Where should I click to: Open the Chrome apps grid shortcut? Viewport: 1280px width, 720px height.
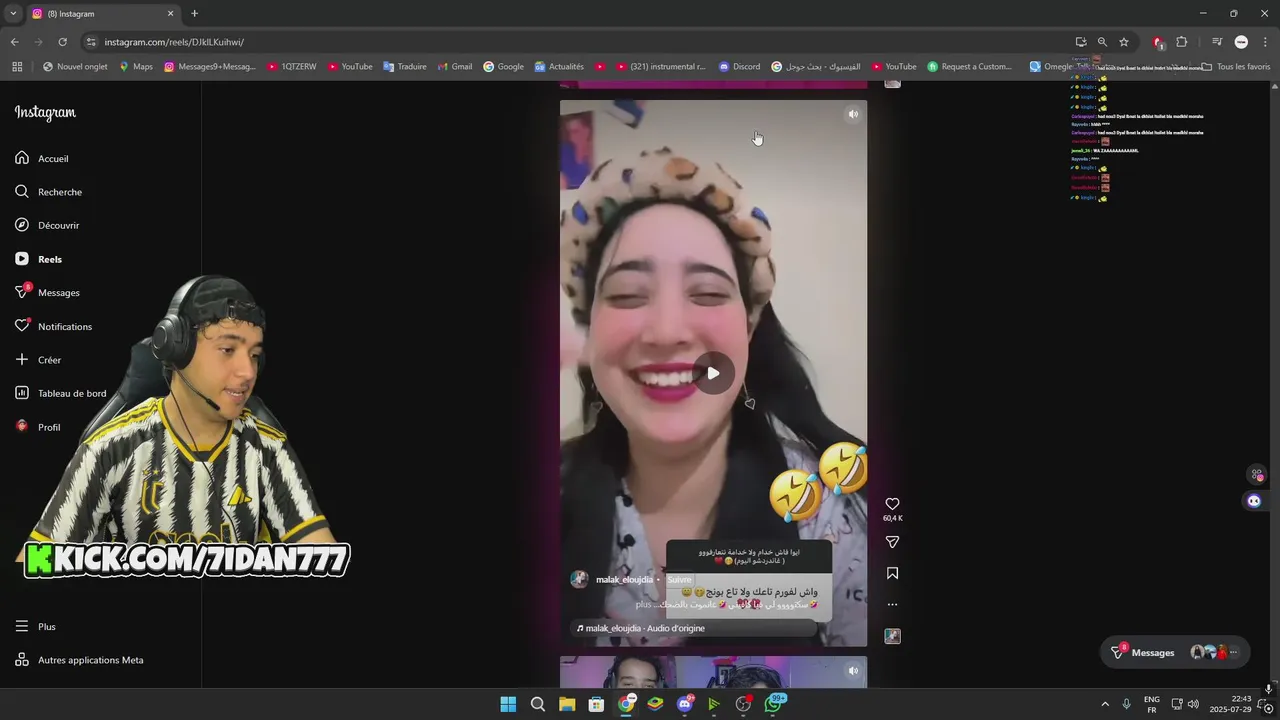pyautogui.click(x=17, y=67)
